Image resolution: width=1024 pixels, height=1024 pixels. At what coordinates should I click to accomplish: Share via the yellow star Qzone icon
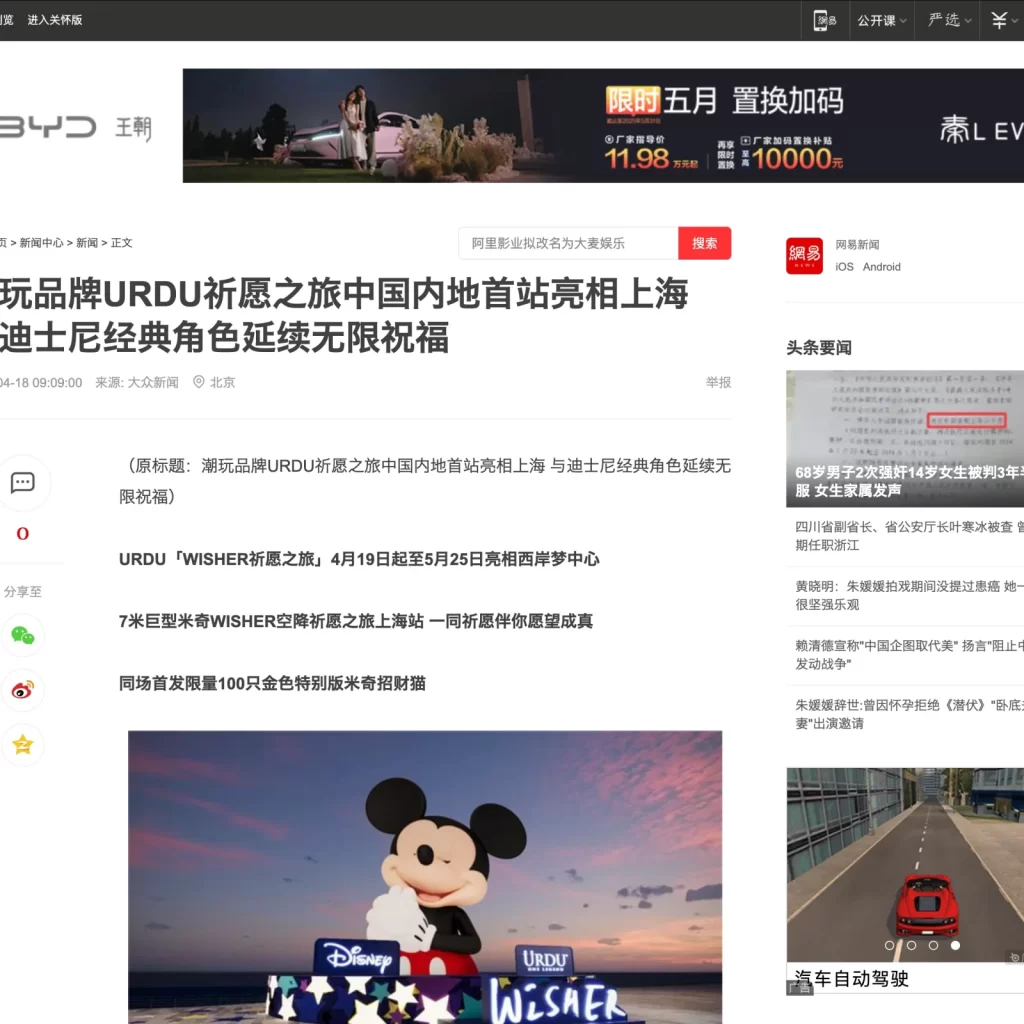tap(23, 745)
